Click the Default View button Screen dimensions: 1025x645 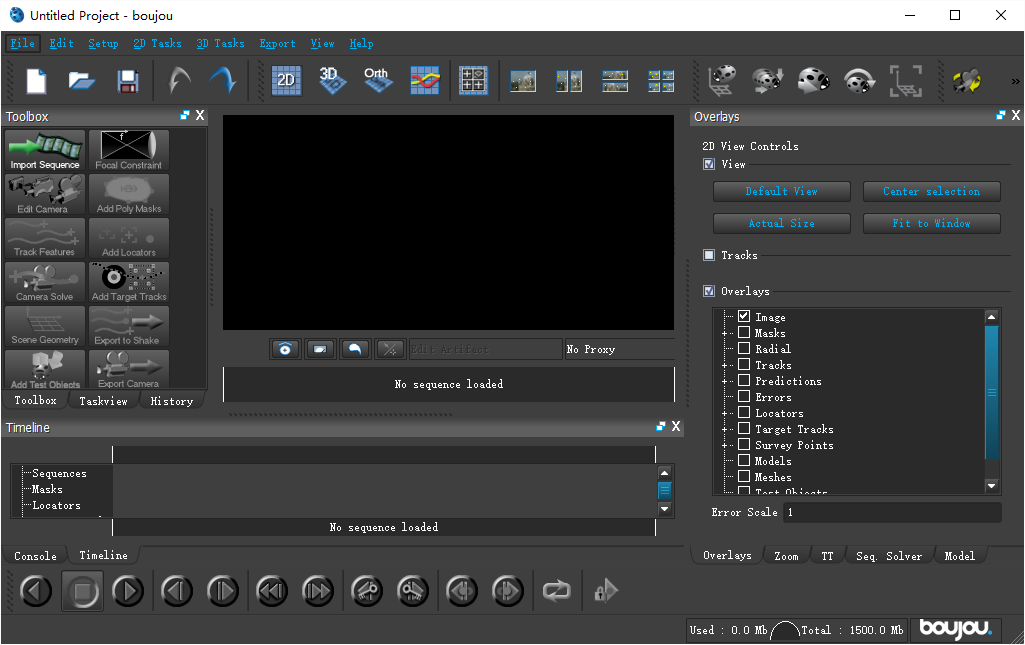click(x=782, y=191)
